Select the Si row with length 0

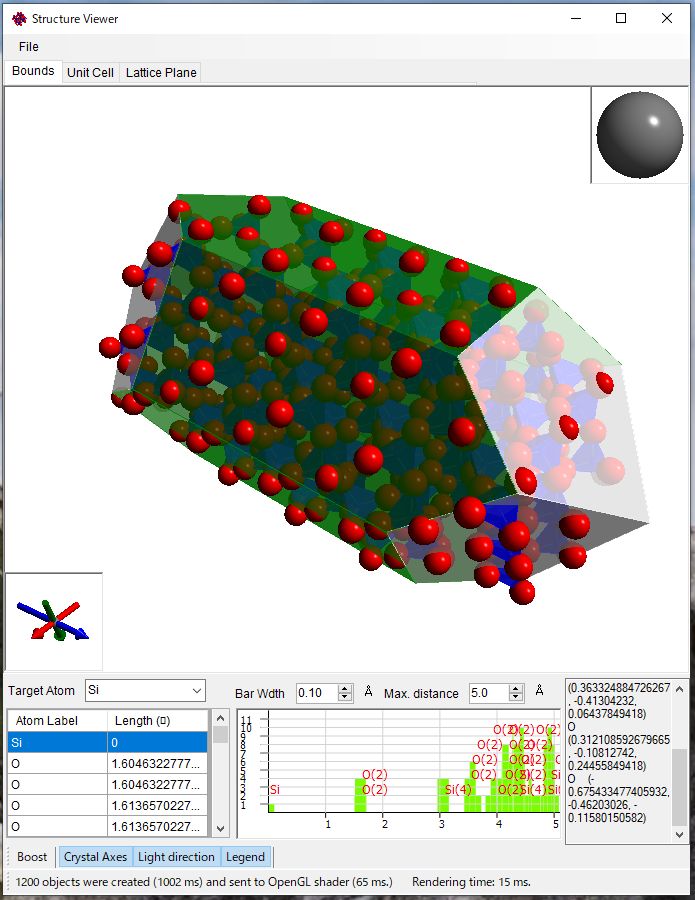[x=107, y=742]
